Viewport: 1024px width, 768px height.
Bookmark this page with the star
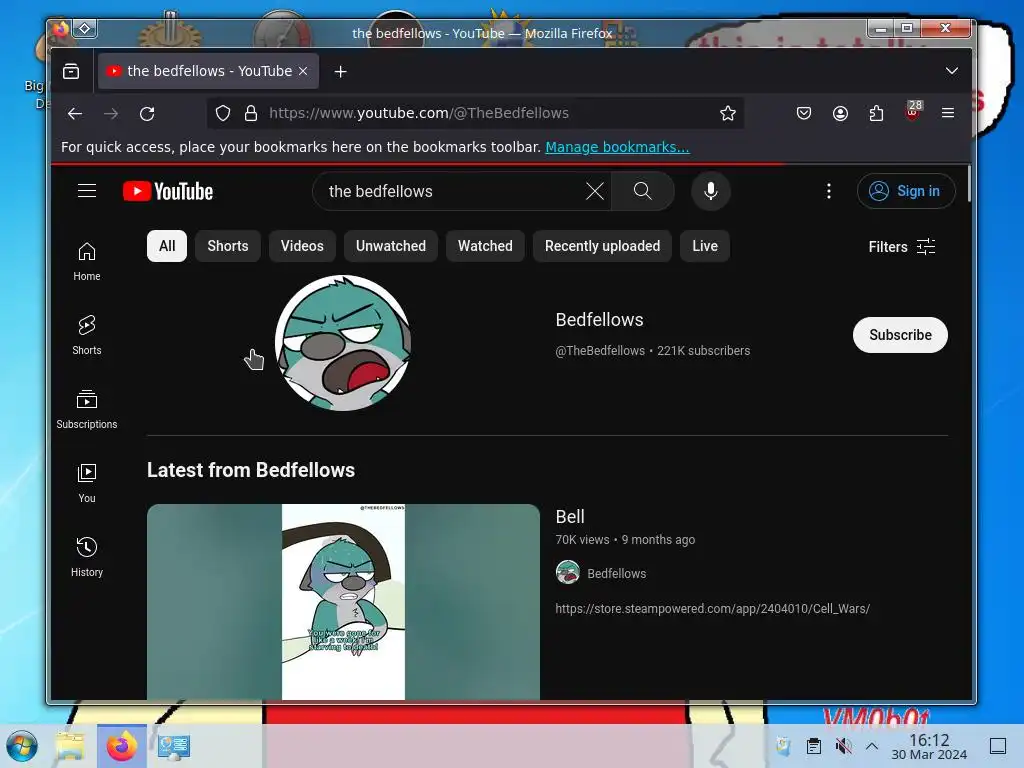[728, 114]
